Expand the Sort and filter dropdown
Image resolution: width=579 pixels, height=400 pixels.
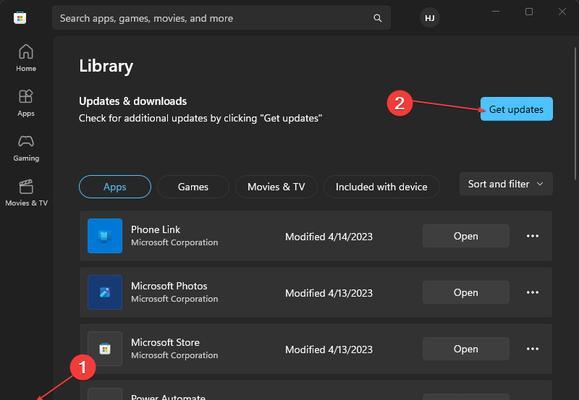pyautogui.click(x=506, y=184)
